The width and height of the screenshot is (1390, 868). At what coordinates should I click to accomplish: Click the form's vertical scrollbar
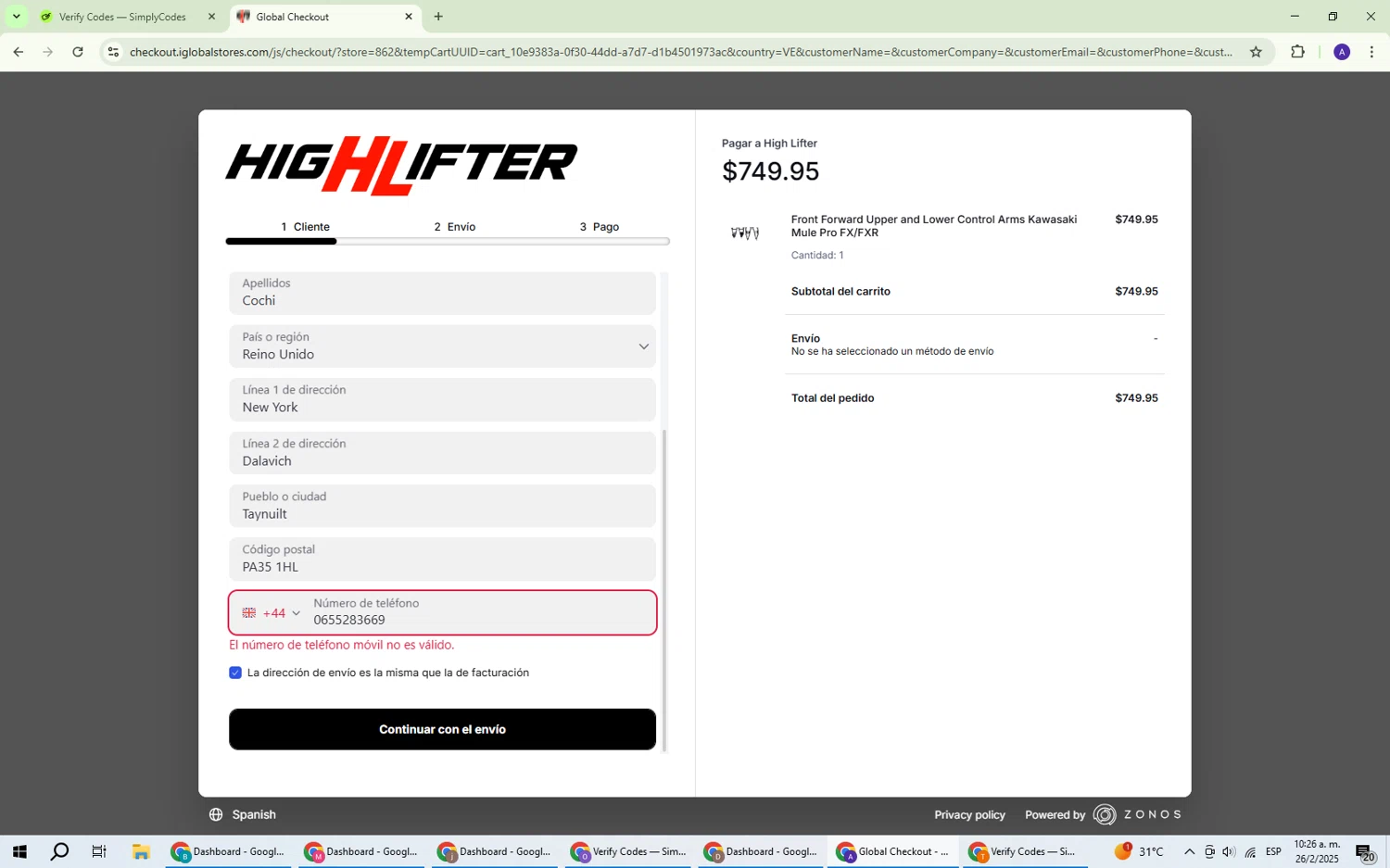[663, 589]
